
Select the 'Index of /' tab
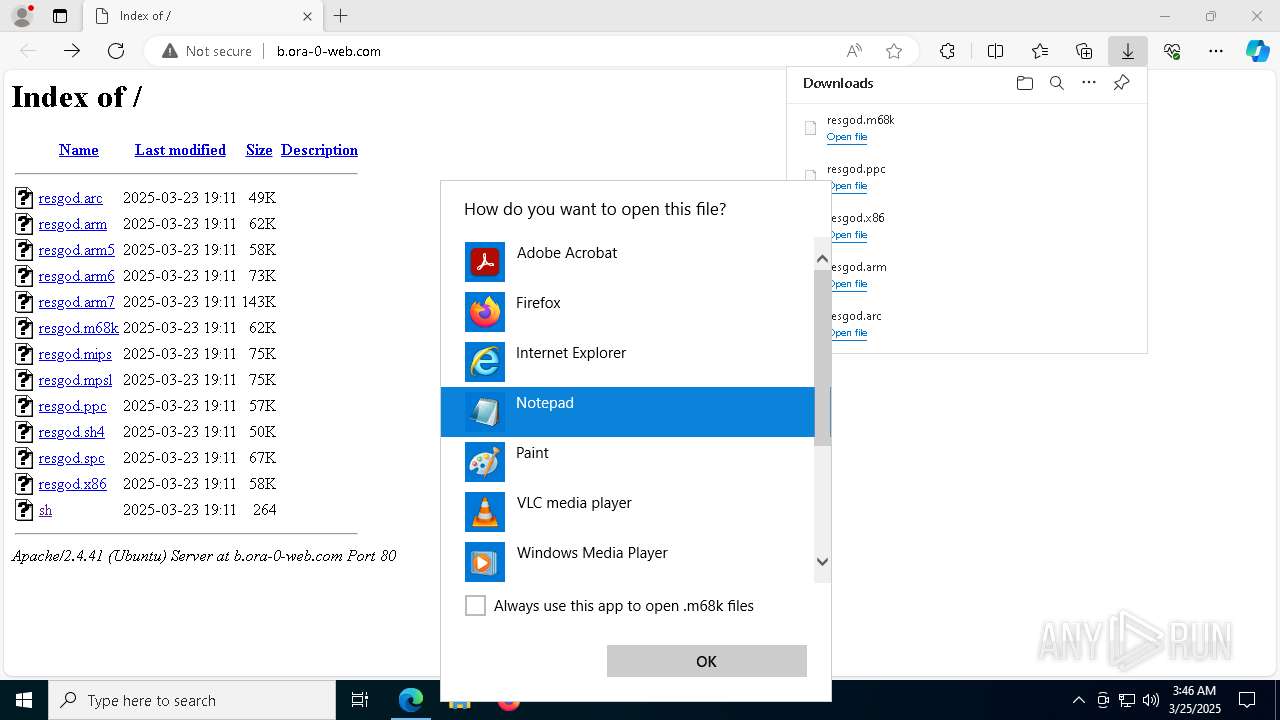point(203,16)
